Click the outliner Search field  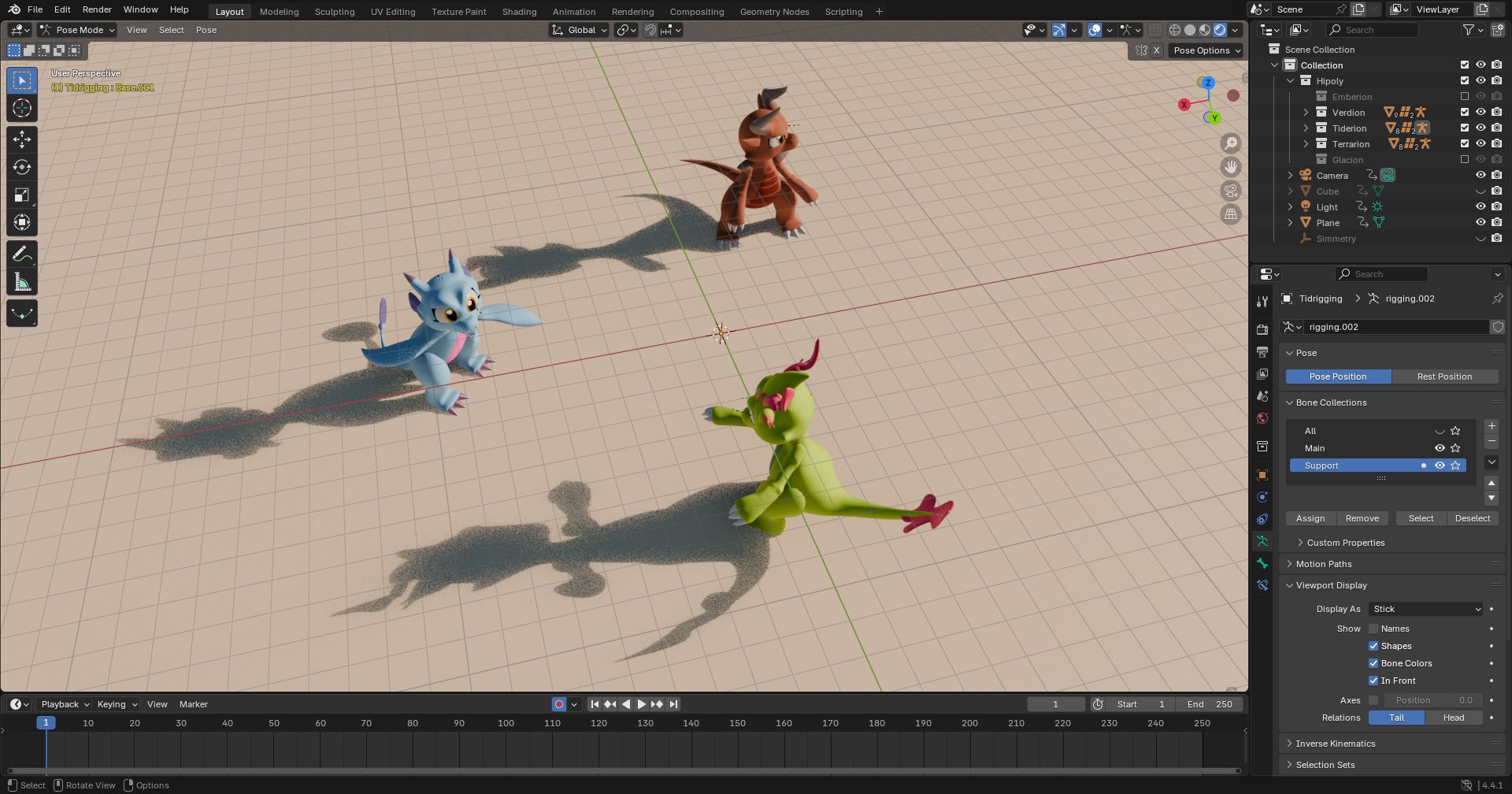1372,30
